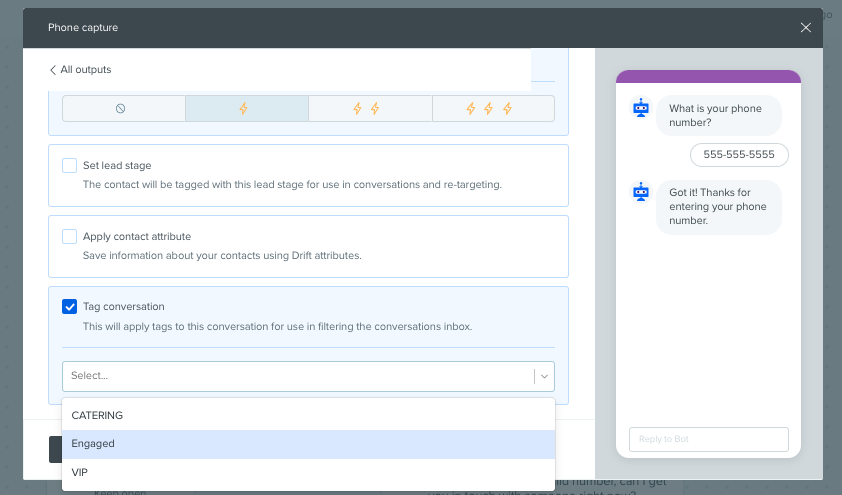The height and width of the screenshot is (495, 842).
Task: Collapse the tag dropdown chevron arrow
Action: point(544,376)
